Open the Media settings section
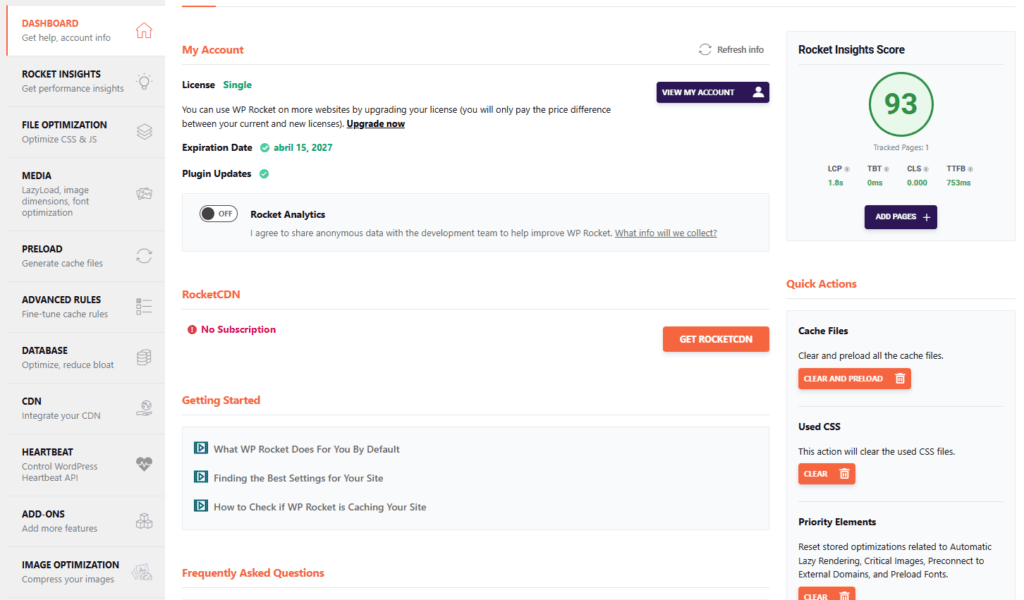 tap(86, 194)
